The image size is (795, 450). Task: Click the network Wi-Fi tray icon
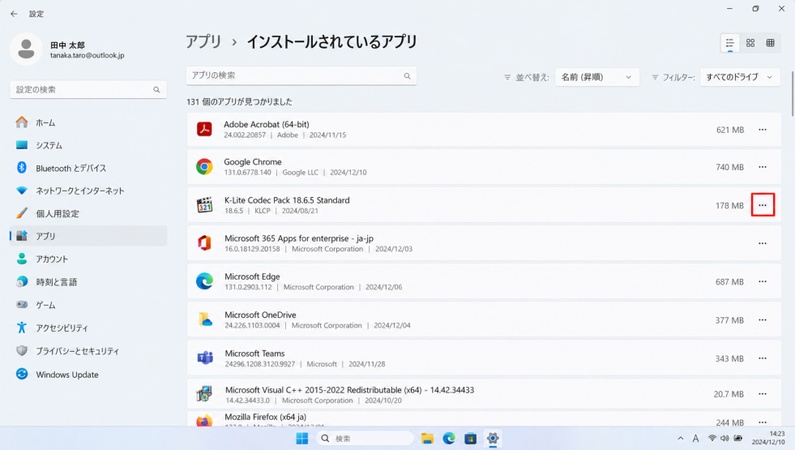(712, 438)
